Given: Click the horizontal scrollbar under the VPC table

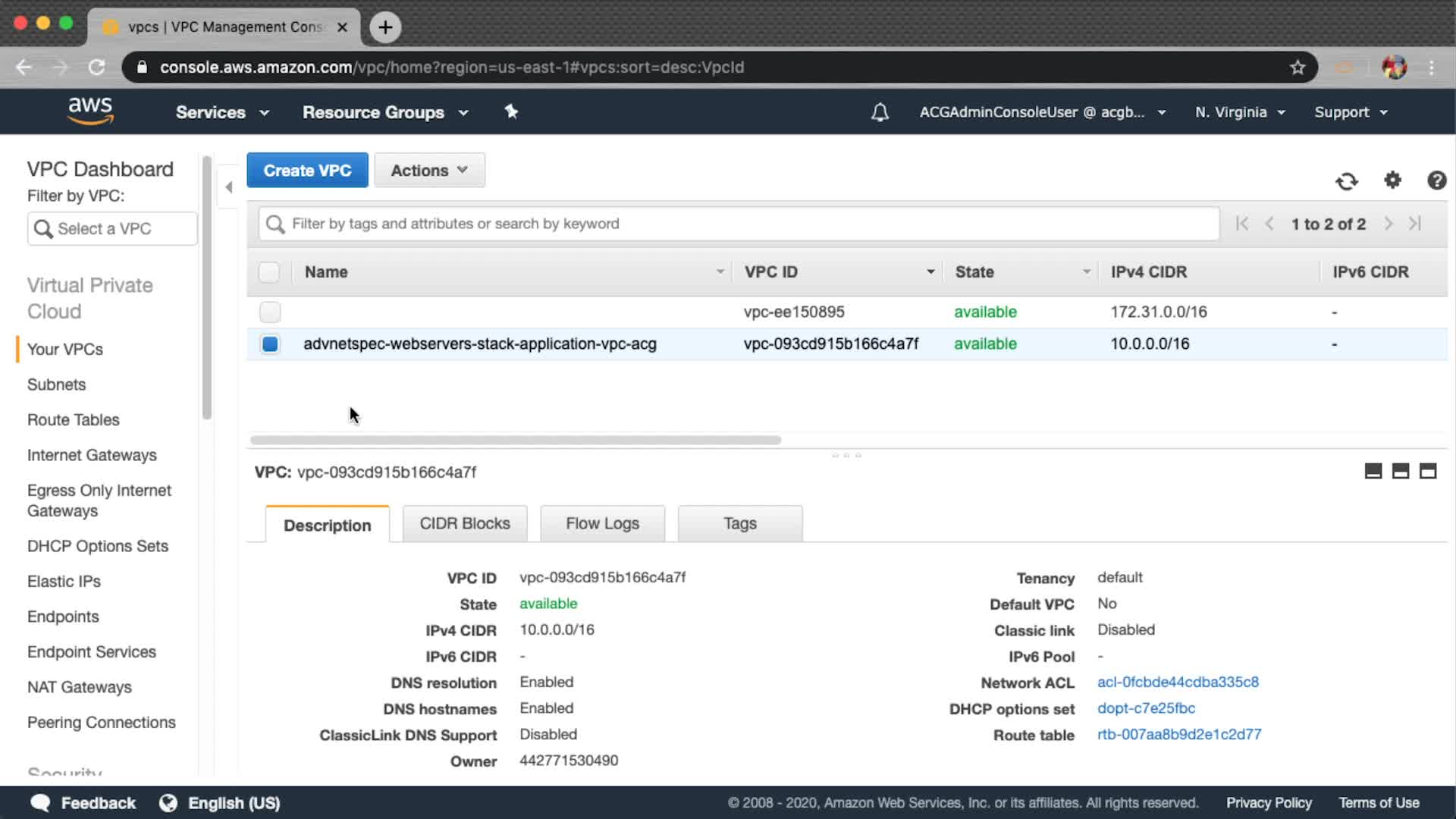Looking at the screenshot, I should pos(515,440).
